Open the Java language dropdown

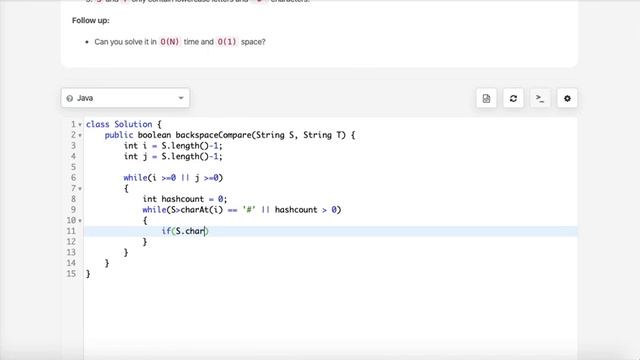[x=125, y=98]
